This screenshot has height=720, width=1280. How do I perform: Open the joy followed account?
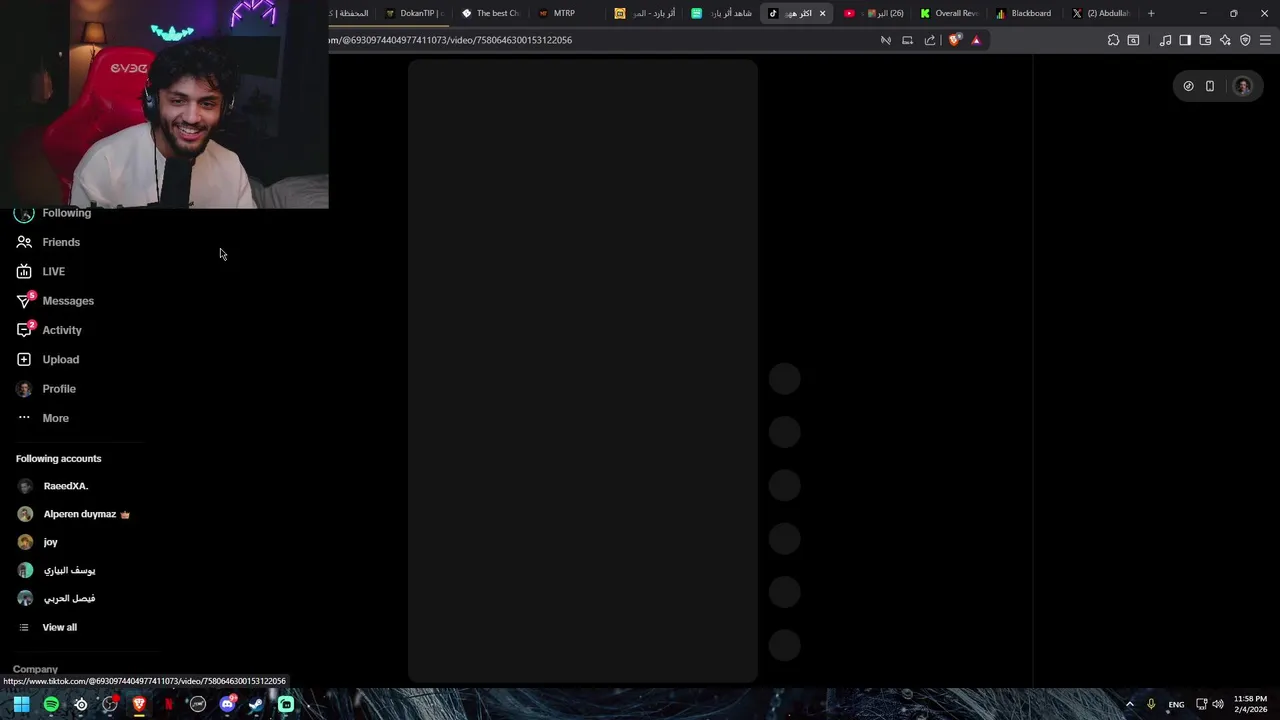[x=50, y=542]
